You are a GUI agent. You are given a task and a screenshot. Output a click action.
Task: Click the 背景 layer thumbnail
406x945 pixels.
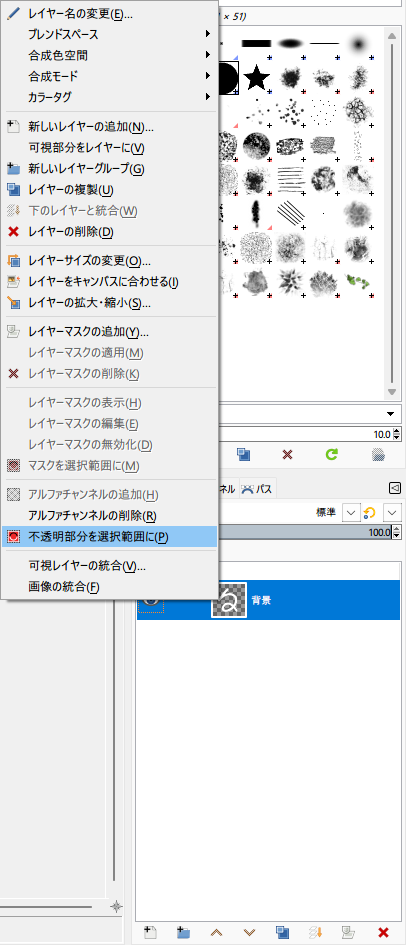pyautogui.click(x=229, y=600)
